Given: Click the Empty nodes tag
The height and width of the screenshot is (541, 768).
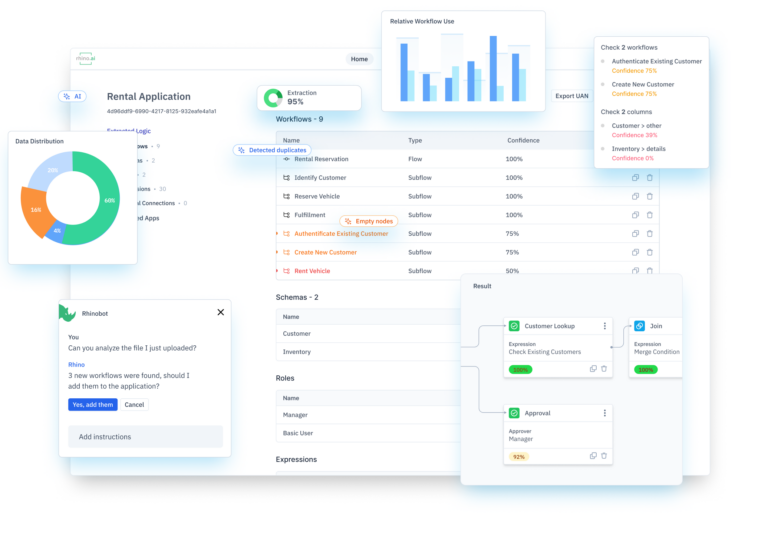Looking at the screenshot, I should click(x=369, y=221).
